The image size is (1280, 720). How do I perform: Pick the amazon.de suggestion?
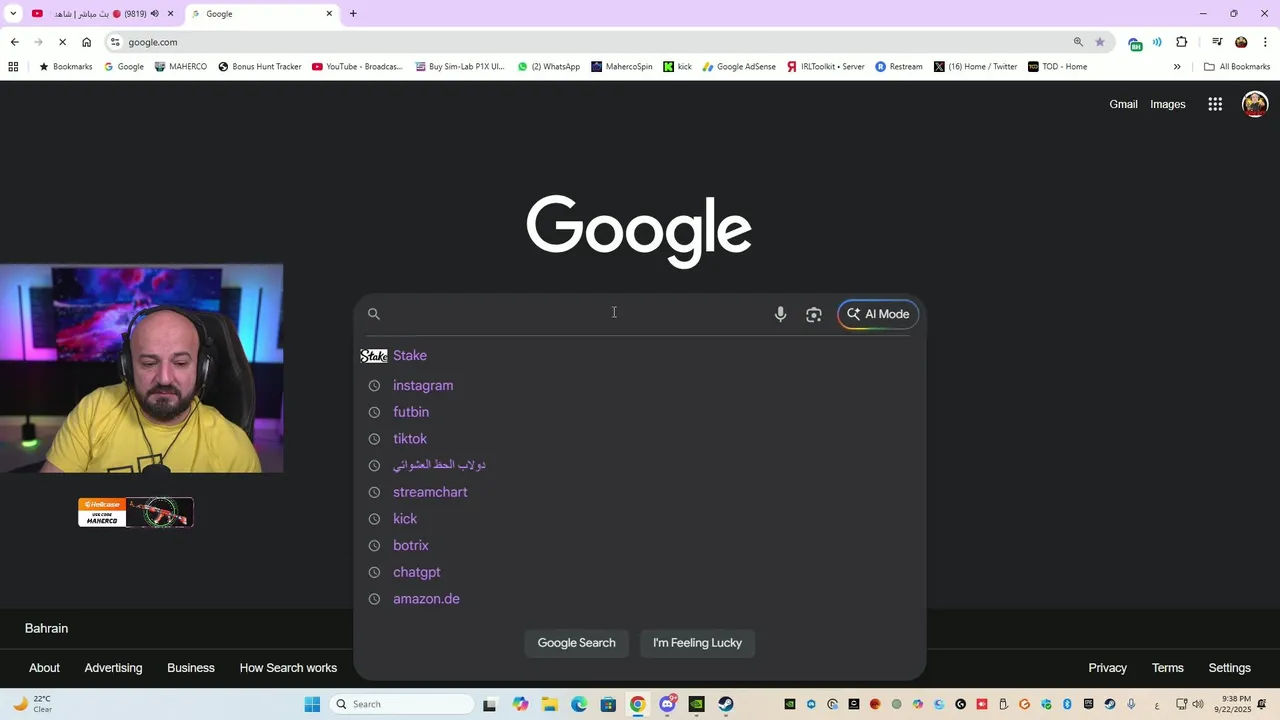click(640, 599)
